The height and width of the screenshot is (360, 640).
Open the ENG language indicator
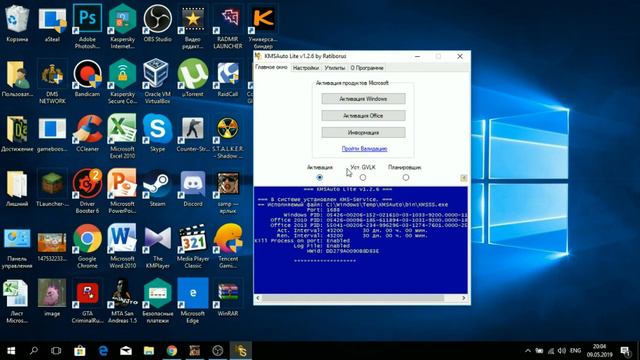(x=576, y=351)
